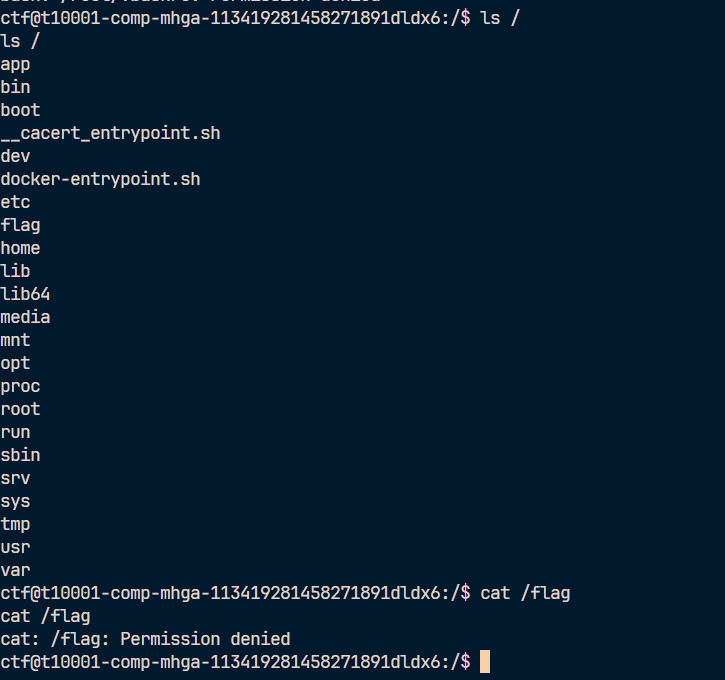The height and width of the screenshot is (680, 725).
Task: Click the 'sbin' directory name
Action: pyautogui.click(x=21, y=455)
